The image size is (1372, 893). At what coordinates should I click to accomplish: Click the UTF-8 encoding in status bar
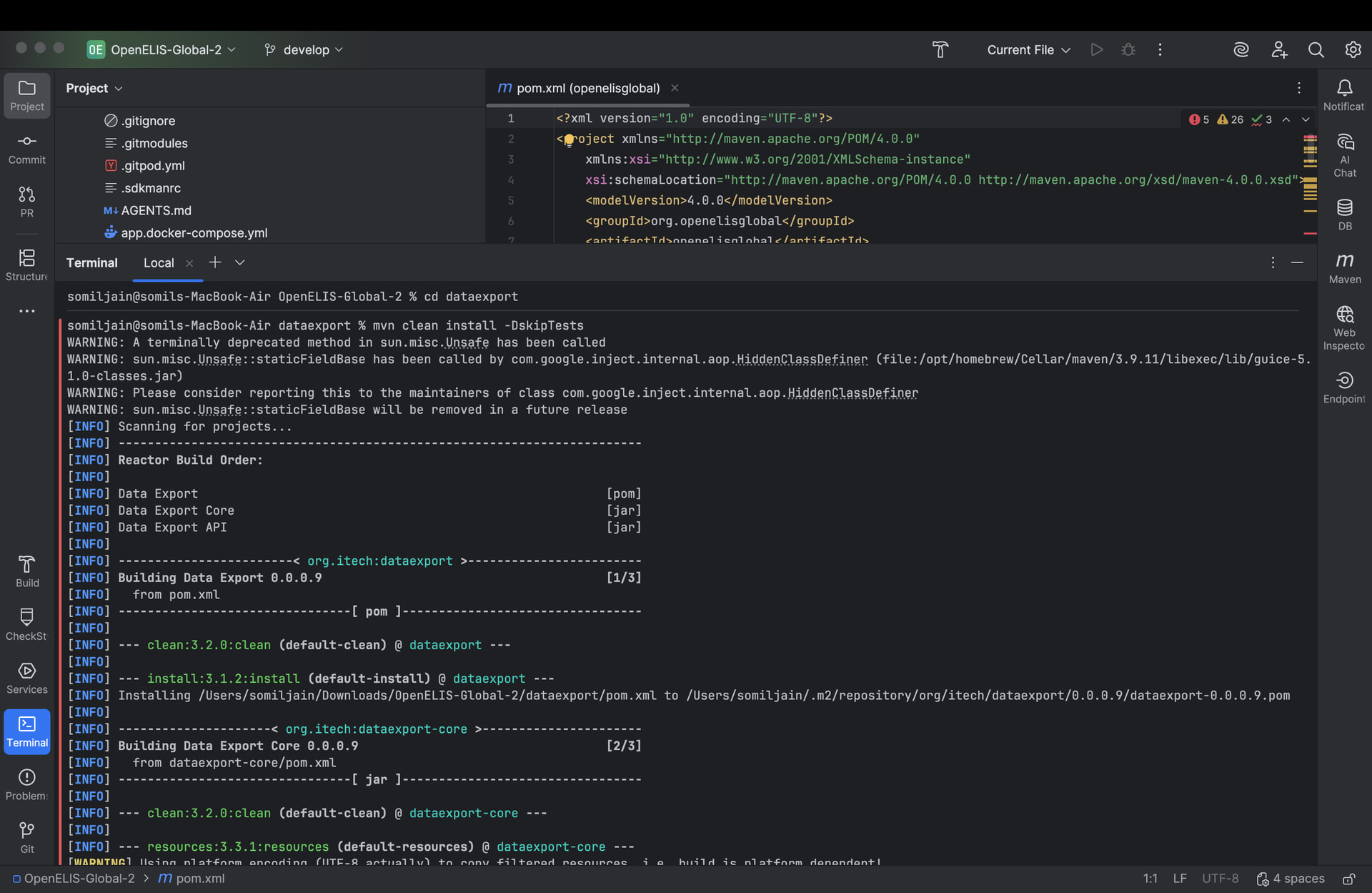1220,879
